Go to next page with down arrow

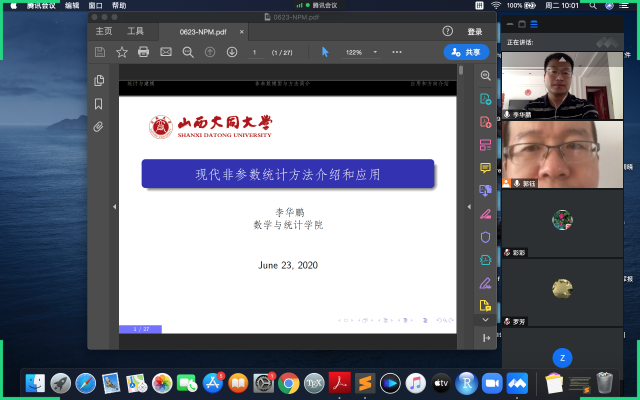tap(232, 52)
